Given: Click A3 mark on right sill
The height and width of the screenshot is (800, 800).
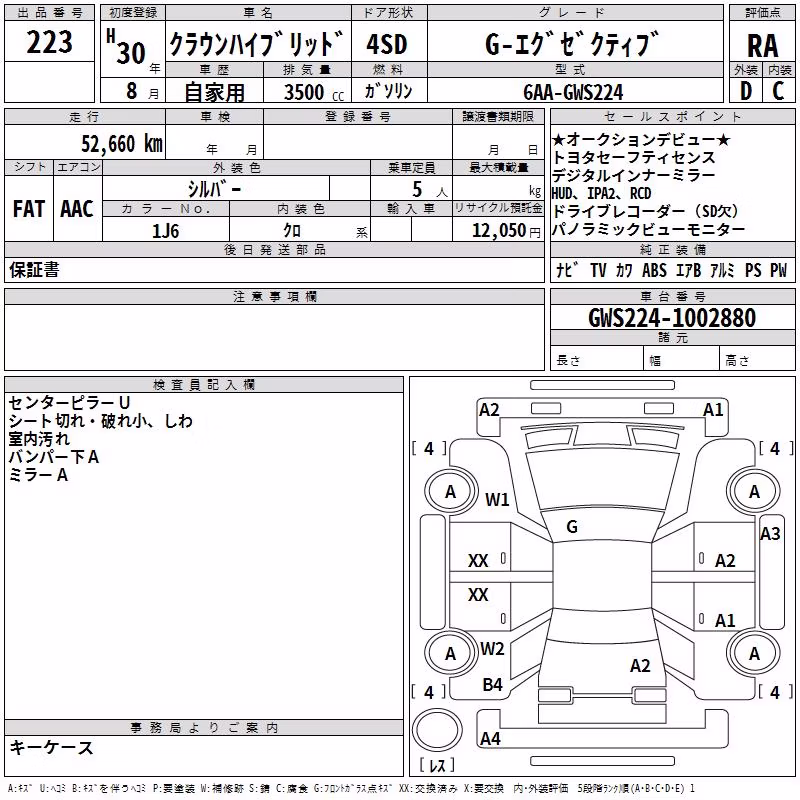Looking at the screenshot, I should (x=770, y=534).
